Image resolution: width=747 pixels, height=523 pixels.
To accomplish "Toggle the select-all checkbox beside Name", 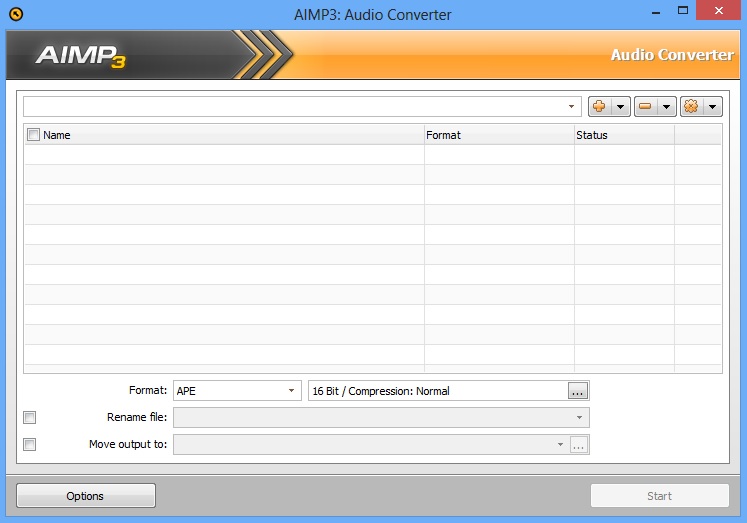I will pyautogui.click(x=33, y=135).
